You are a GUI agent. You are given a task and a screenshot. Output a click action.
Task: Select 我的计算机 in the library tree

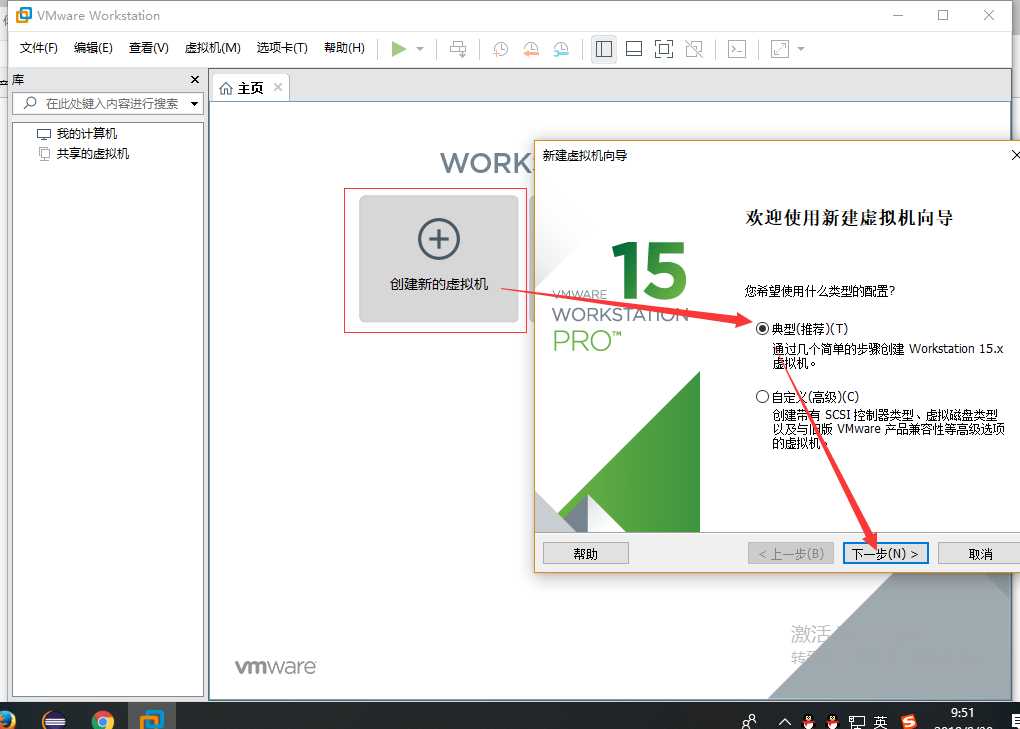tap(87, 133)
